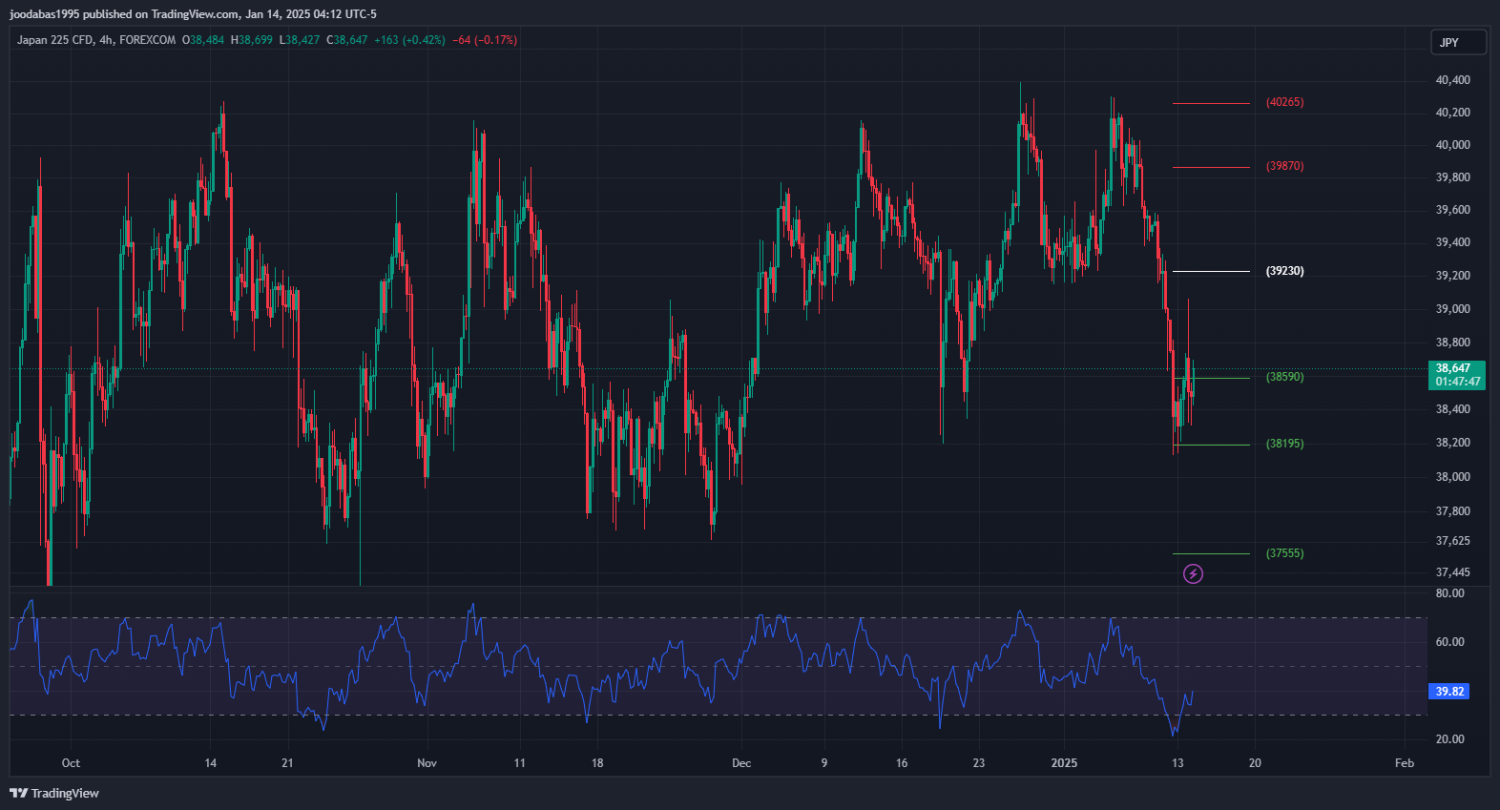This screenshot has height=810, width=1500.
Task: Select the green (38590) support level label
Action: point(1285,377)
